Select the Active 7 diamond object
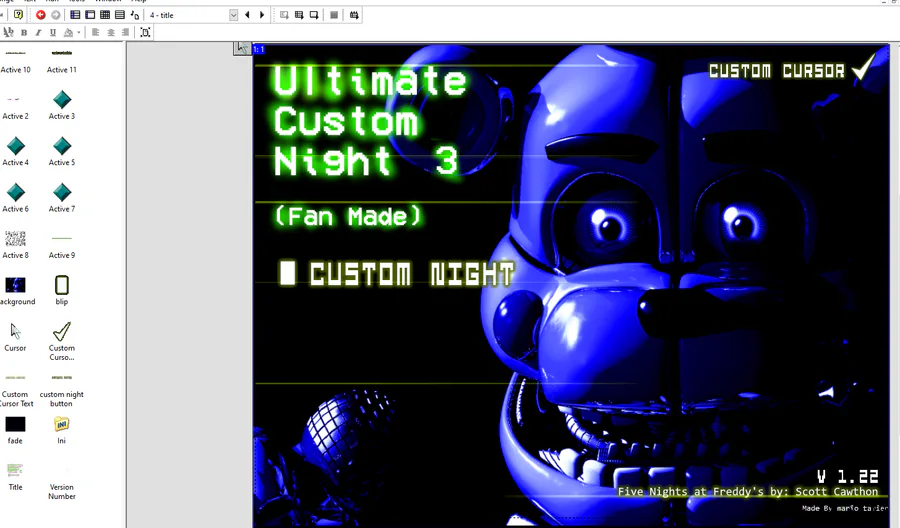 61,192
